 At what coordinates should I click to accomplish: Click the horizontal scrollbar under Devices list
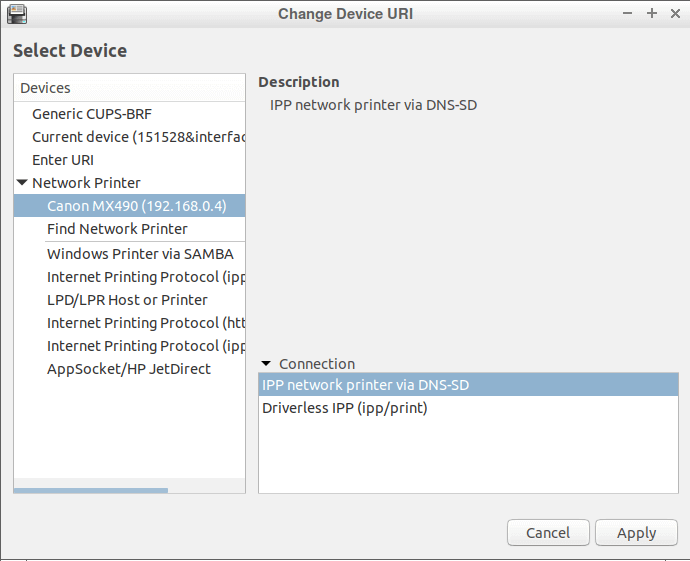[x=91, y=490]
